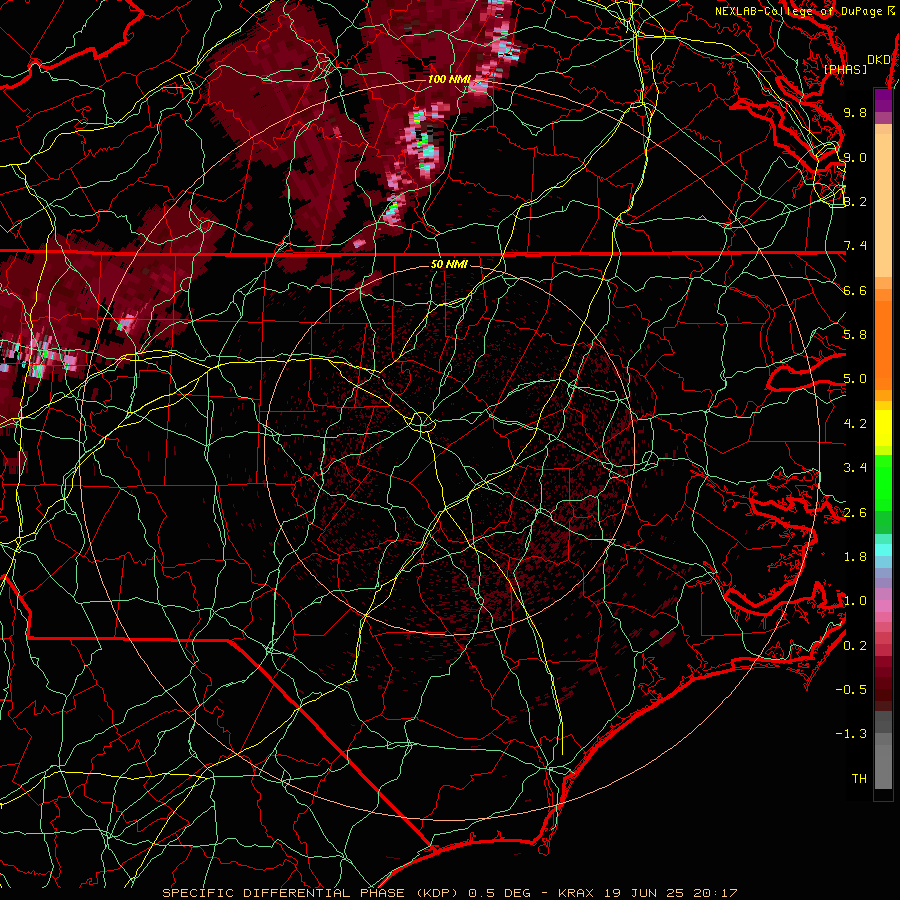Click the 4.2 scale value
Image resolution: width=900 pixels, height=900 pixels.
click(x=855, y=424)
